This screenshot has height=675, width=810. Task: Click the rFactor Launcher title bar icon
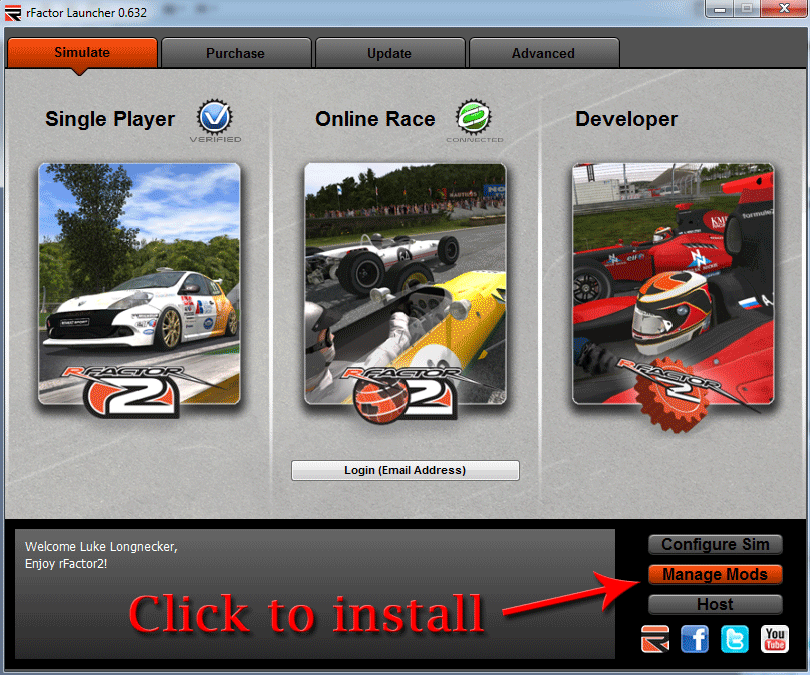[12, 12]
